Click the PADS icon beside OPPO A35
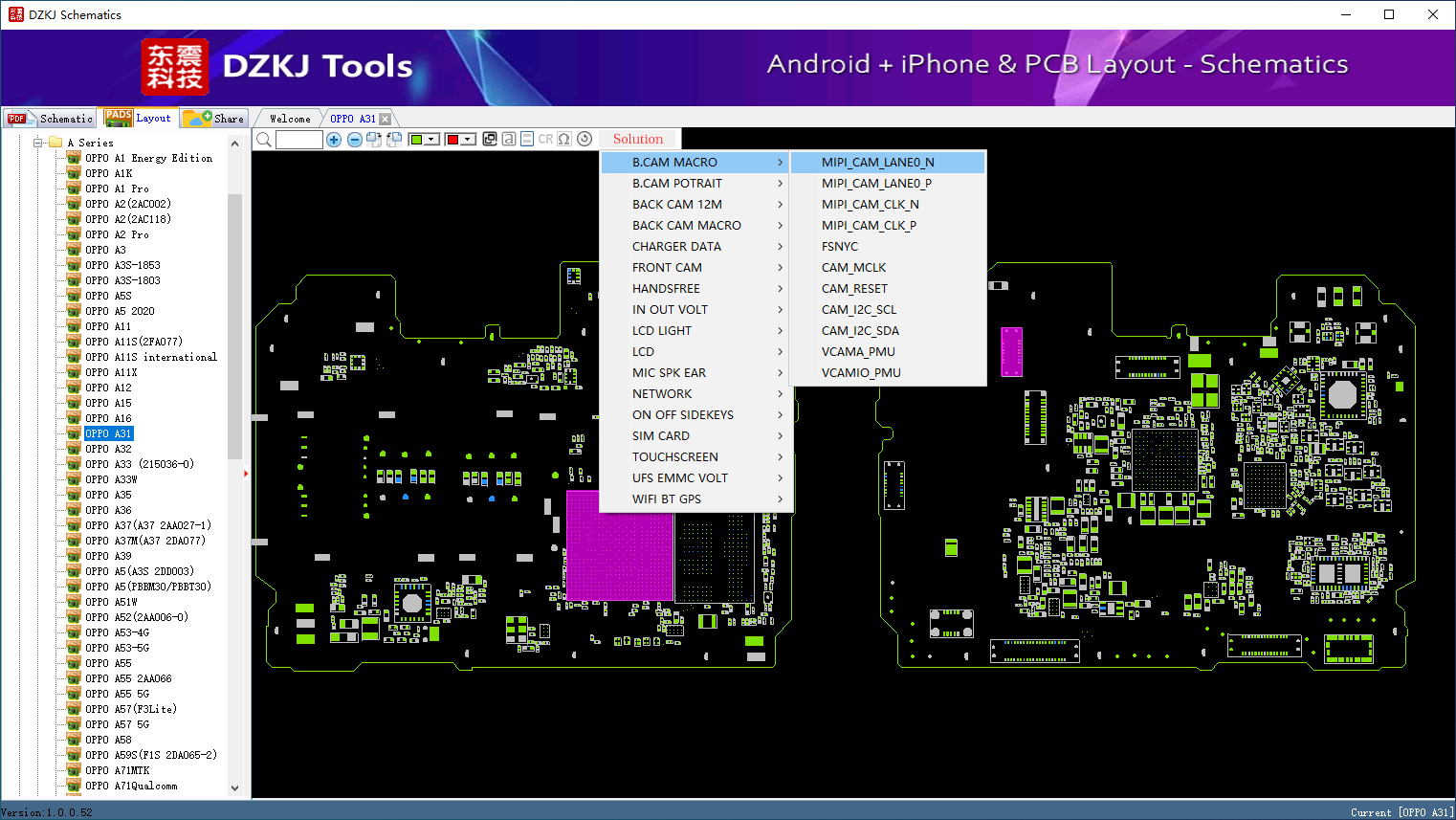This screenshot has height=820, width=1456. [74, 495]
